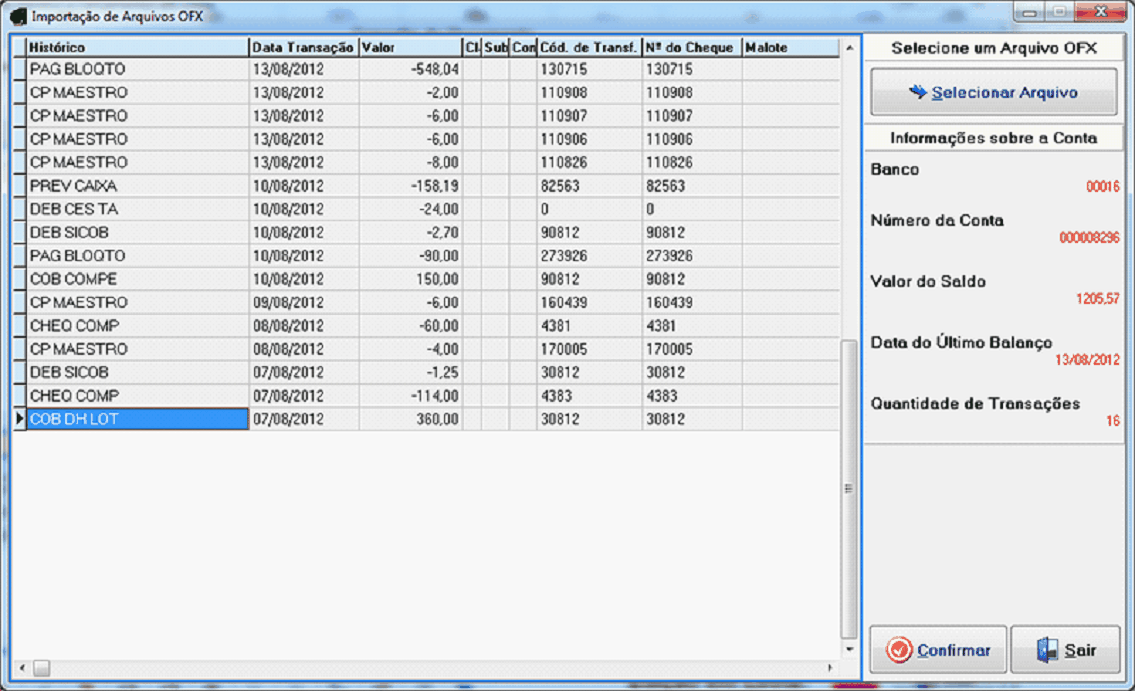Click the vertical scrollbar down arrow
Screen dimensions: 1136x692
[849, 649]
